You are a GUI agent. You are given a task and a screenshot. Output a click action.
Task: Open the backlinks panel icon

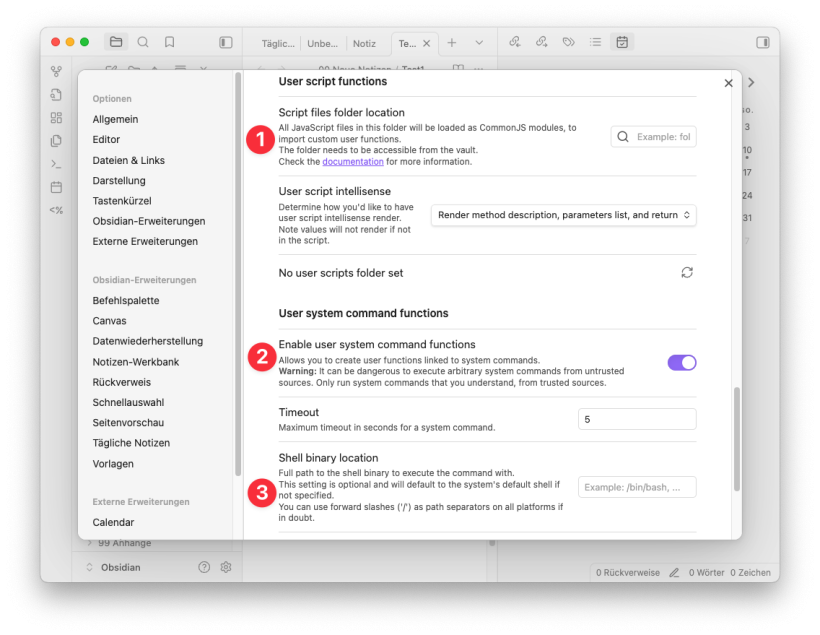tap(515, 42)
